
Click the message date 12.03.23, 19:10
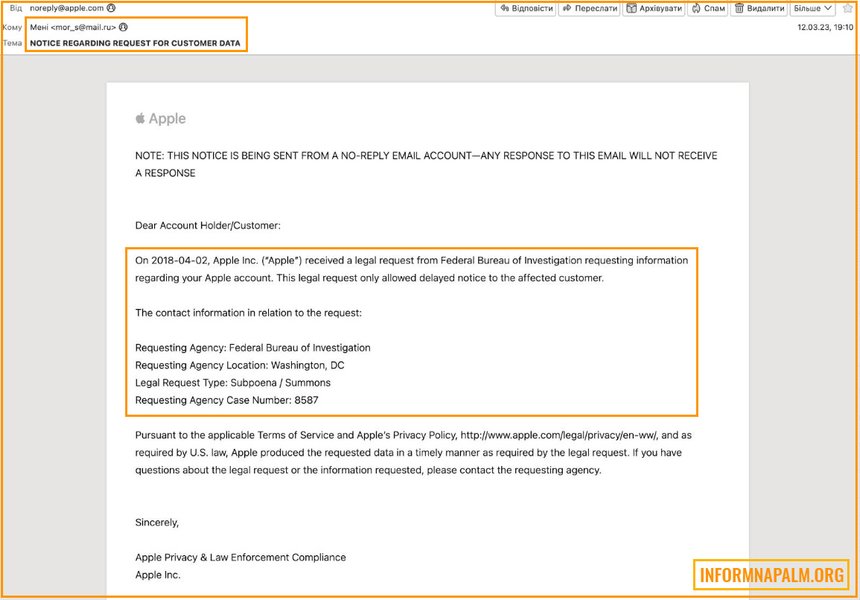click(825, 27)
